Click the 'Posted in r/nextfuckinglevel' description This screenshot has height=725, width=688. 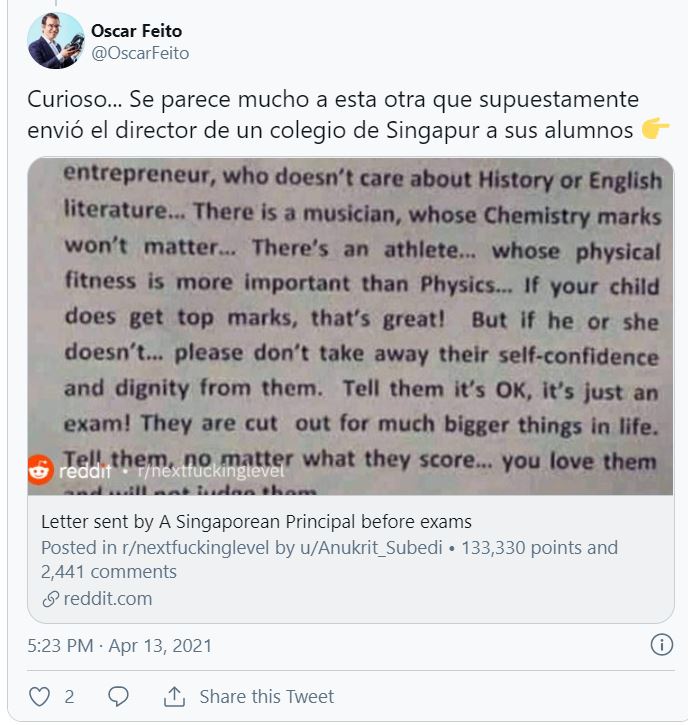[330, 559]
